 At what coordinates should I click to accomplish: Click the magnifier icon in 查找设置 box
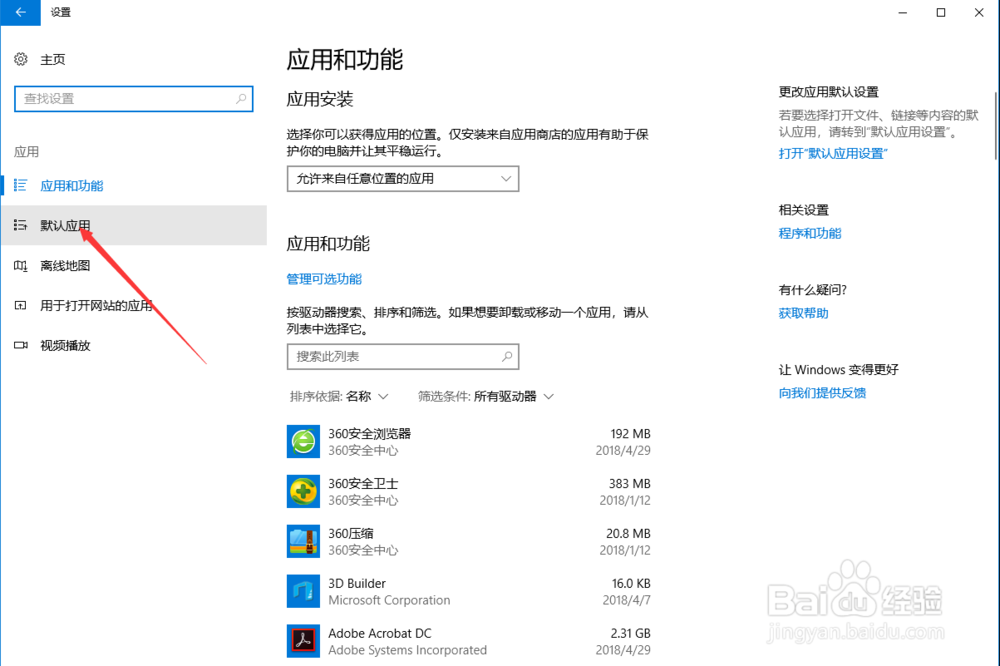coord(241,99)
